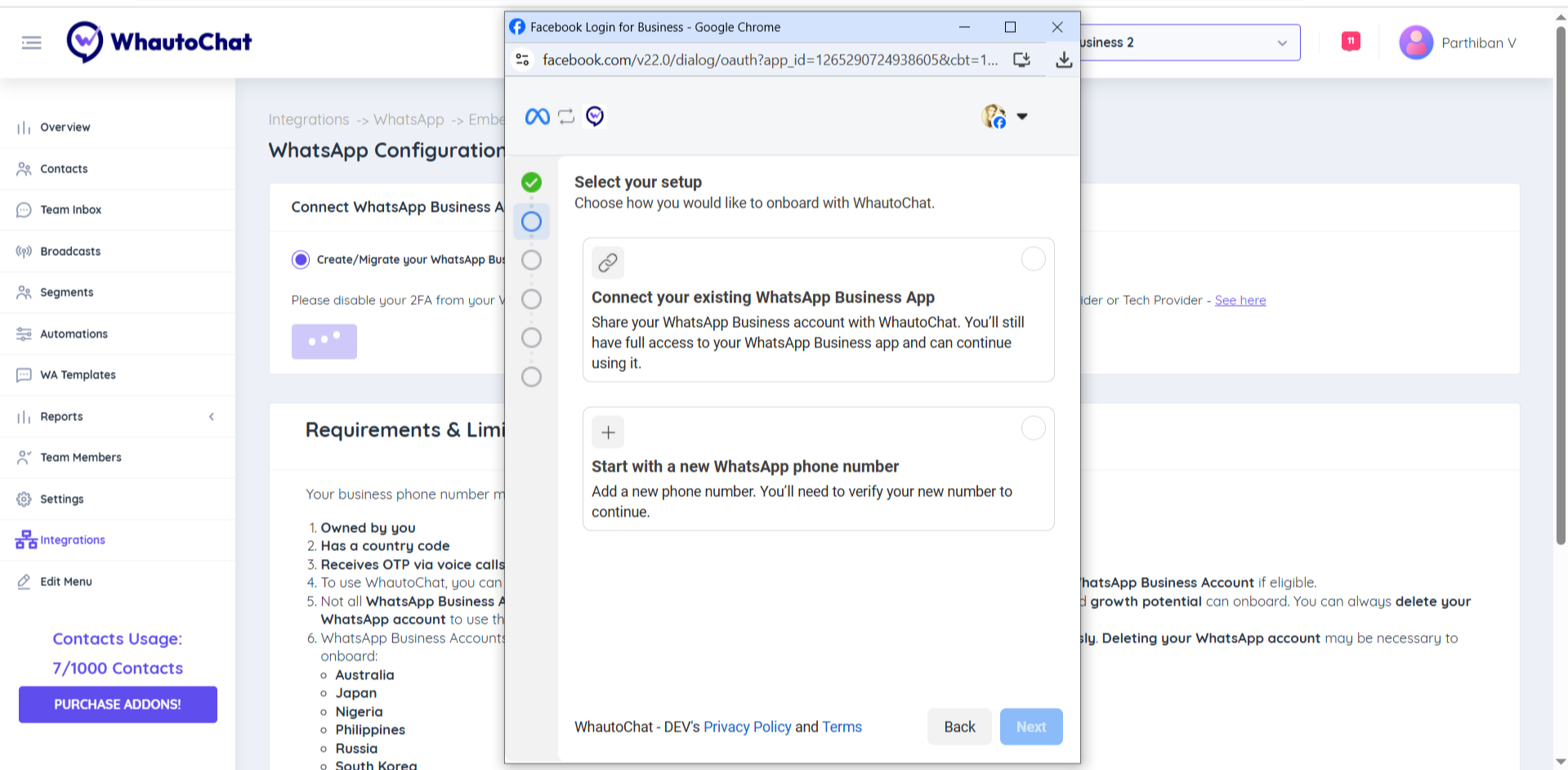Click the Team Members icon in sidebar
The height and width of the screenshot is (770, 1568).
click(x=24, y=458)
